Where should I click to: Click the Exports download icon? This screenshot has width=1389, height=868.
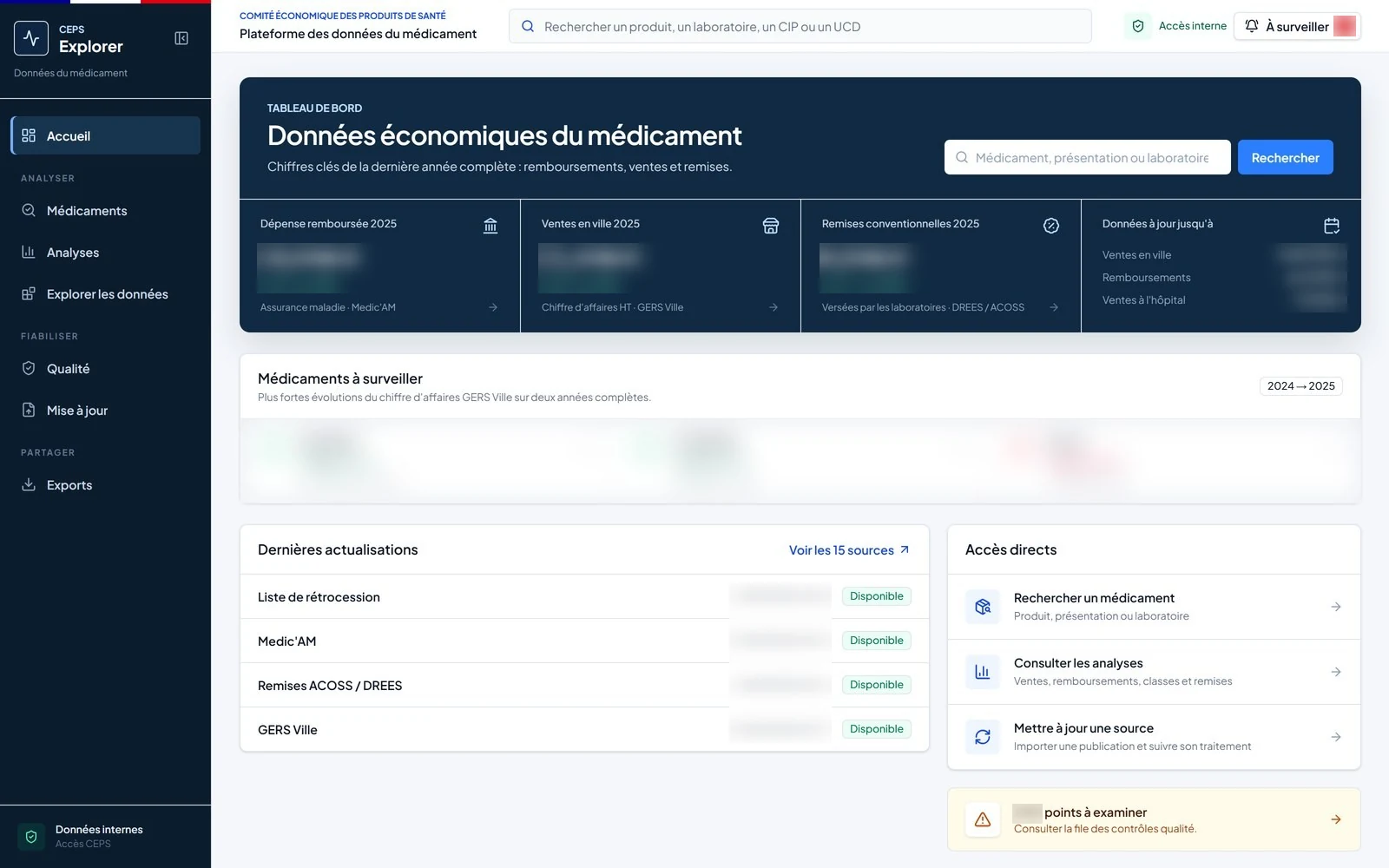[x=29, y=485]
